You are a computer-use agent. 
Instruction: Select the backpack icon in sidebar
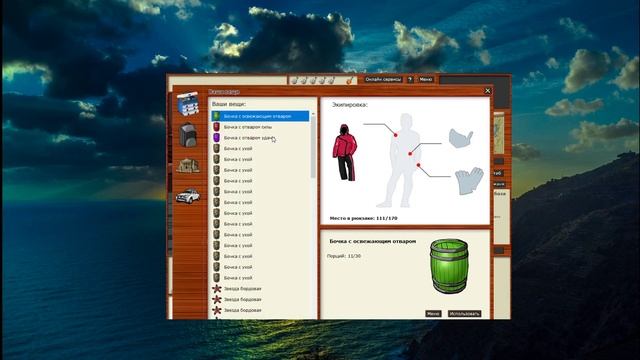pyautogui.click(x=188, y=135)
